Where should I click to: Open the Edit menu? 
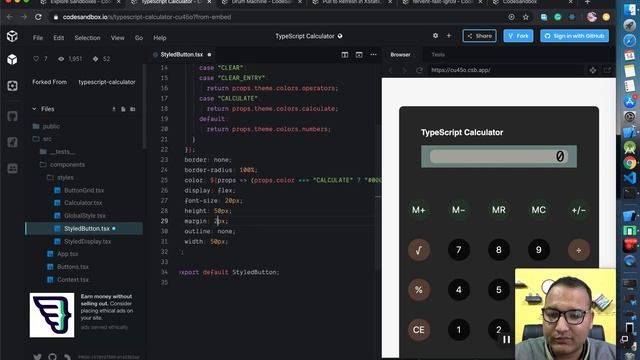[59, 38]
